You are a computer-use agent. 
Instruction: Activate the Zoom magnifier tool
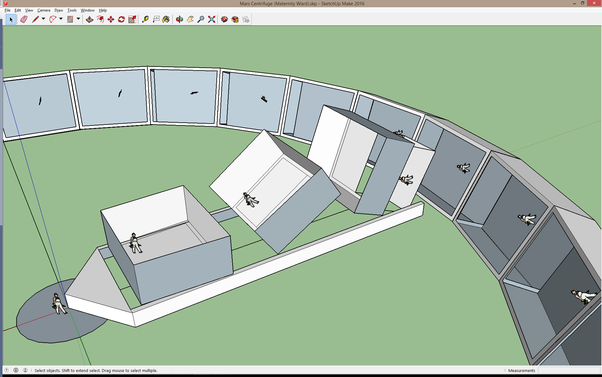coord(200,19)
